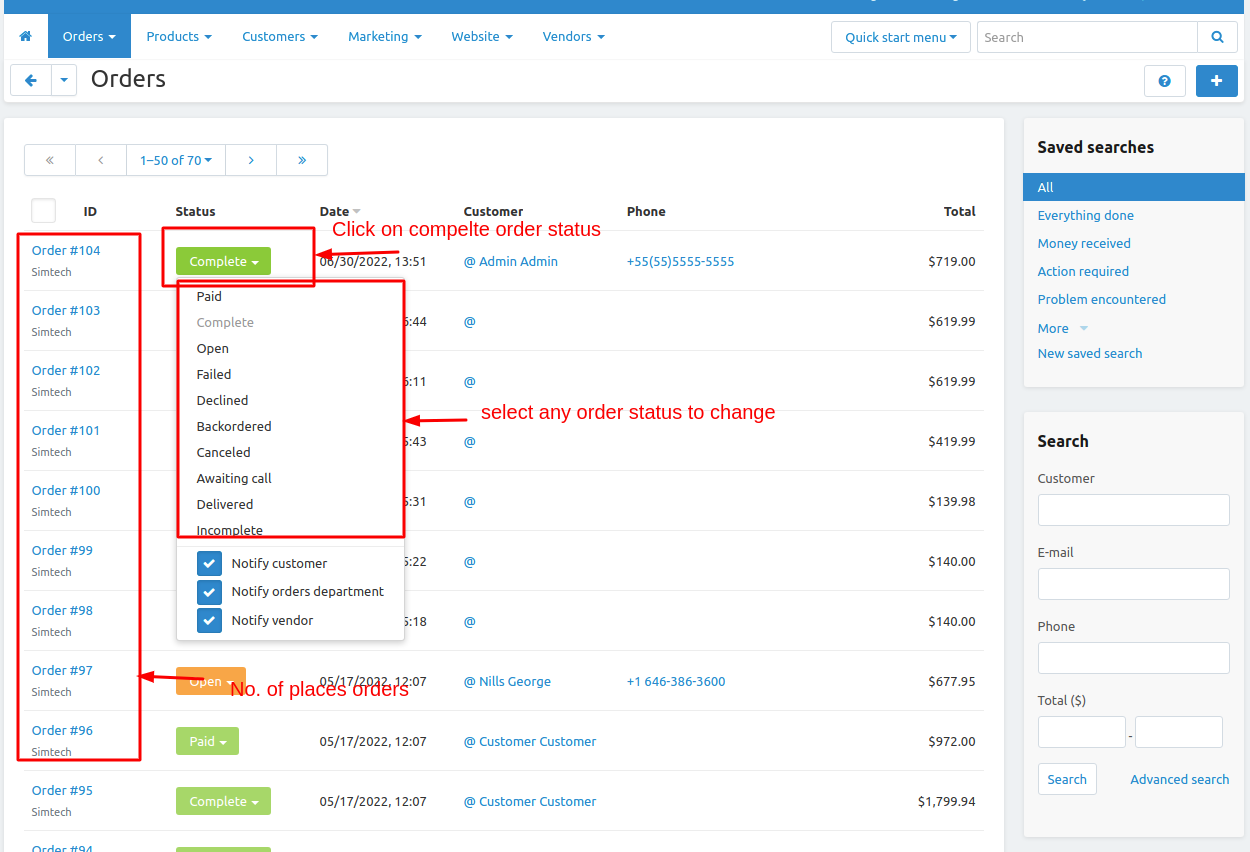Image resolution: width=1250 pixels, height=852 pixels.
Task: Toggle Notify vendor checkbox
Action: point(209,621)
